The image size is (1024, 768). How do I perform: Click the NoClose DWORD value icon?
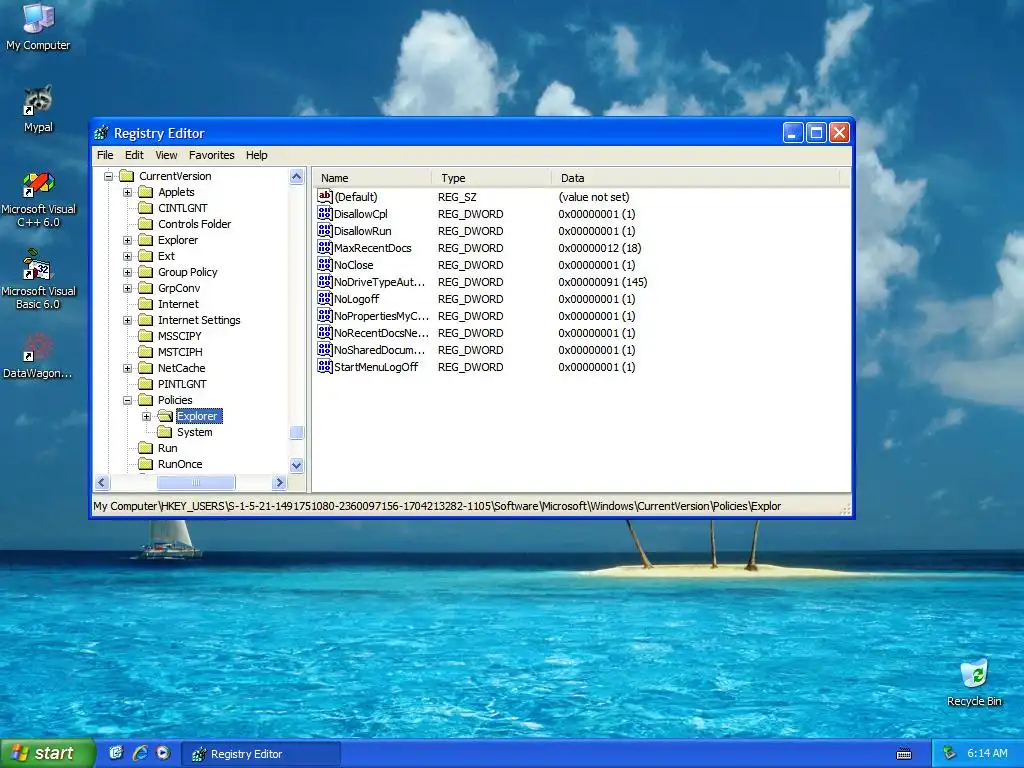(325, 264)
